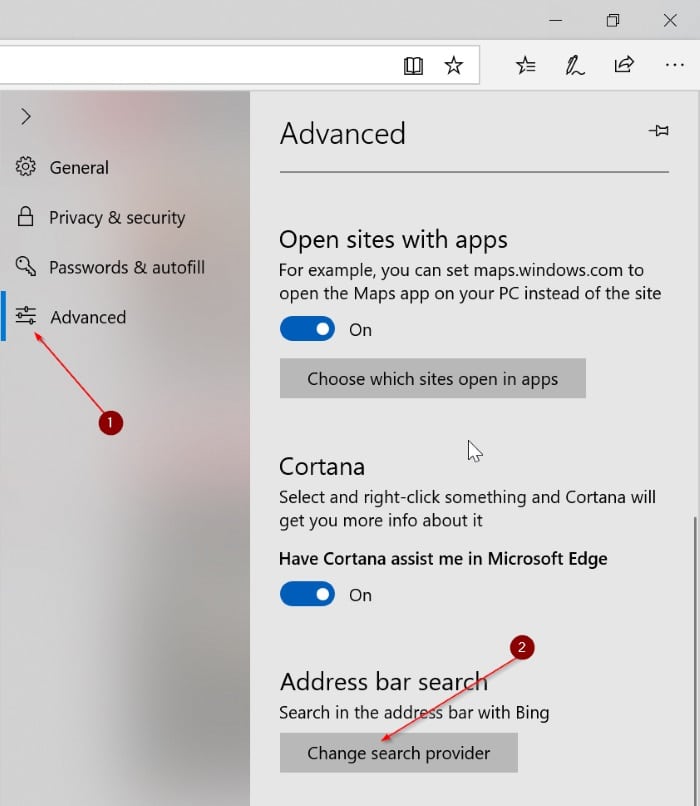Click the Cortana section heading
The image size is (700, 806).
coord(322,467)
